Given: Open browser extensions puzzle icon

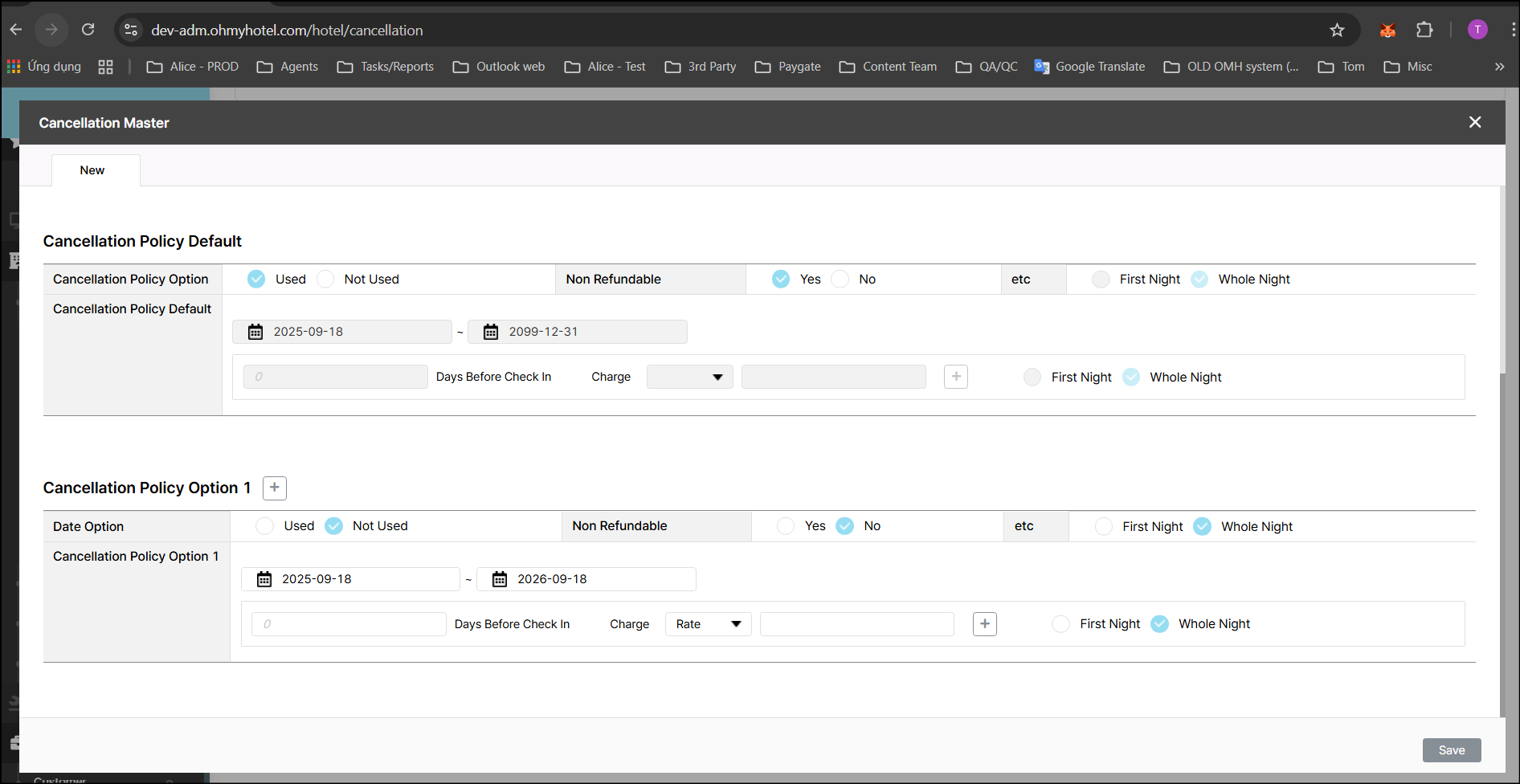Looking at the screenshot, I should click(x=1424, y=31).
